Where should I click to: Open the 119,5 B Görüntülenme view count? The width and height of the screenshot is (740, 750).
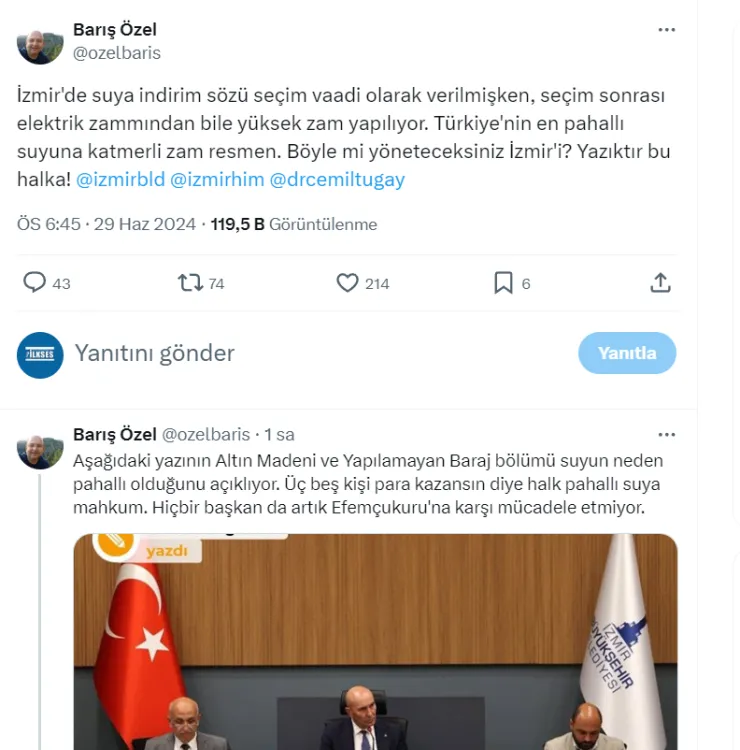[294, 224]
